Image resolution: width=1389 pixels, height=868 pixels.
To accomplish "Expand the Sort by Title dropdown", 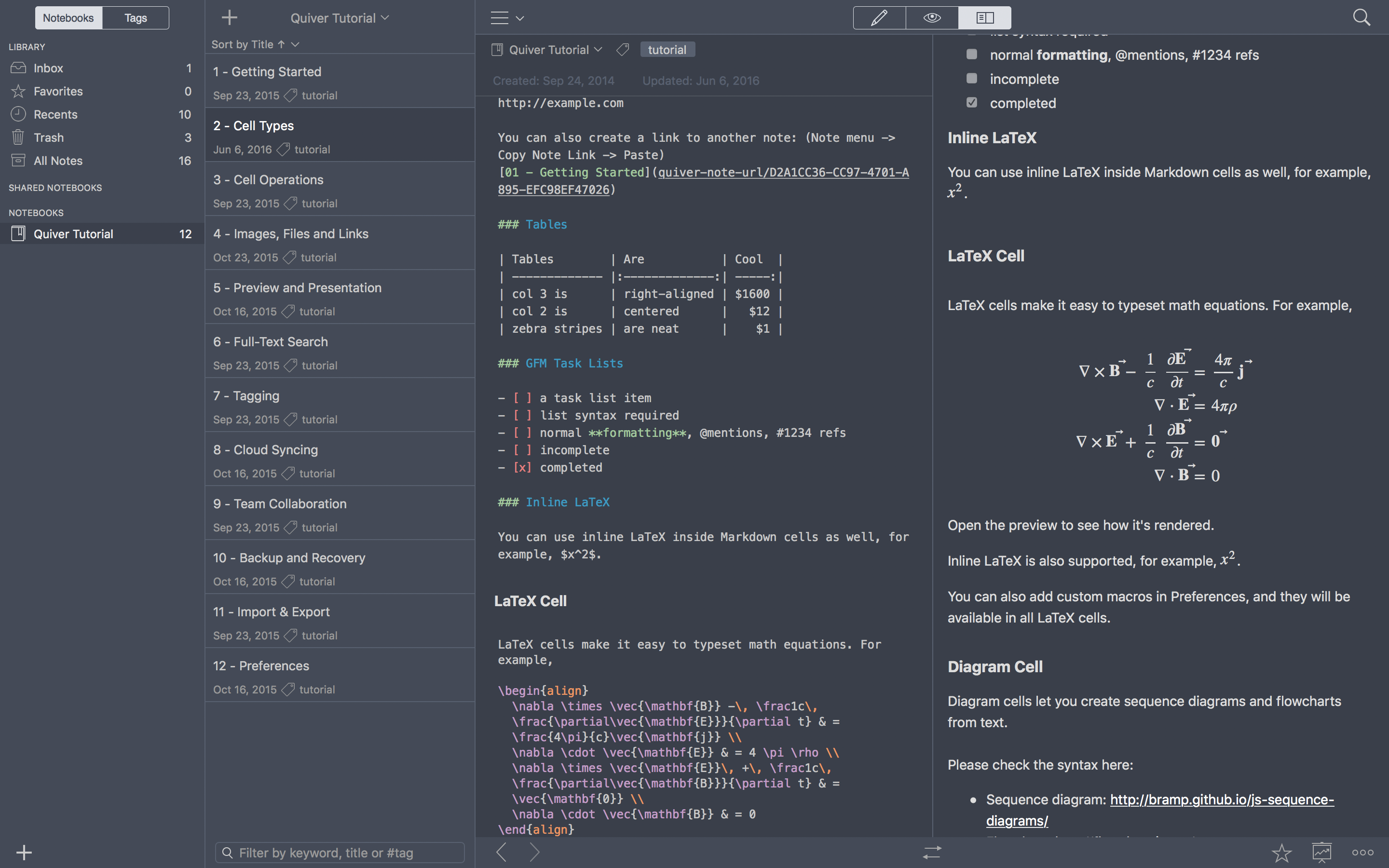I will tap(255, 44).
